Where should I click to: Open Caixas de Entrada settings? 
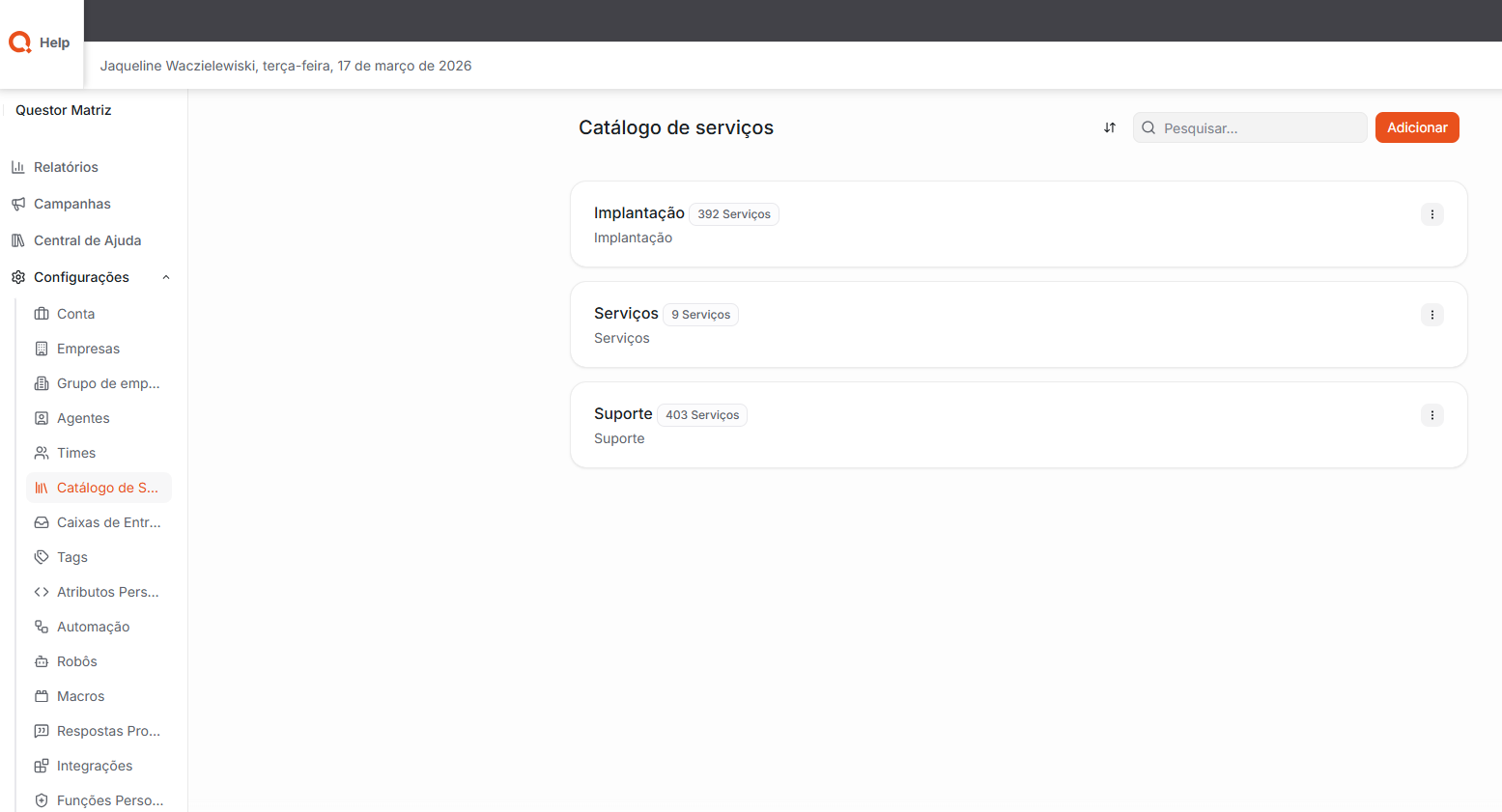pos(108,522)
